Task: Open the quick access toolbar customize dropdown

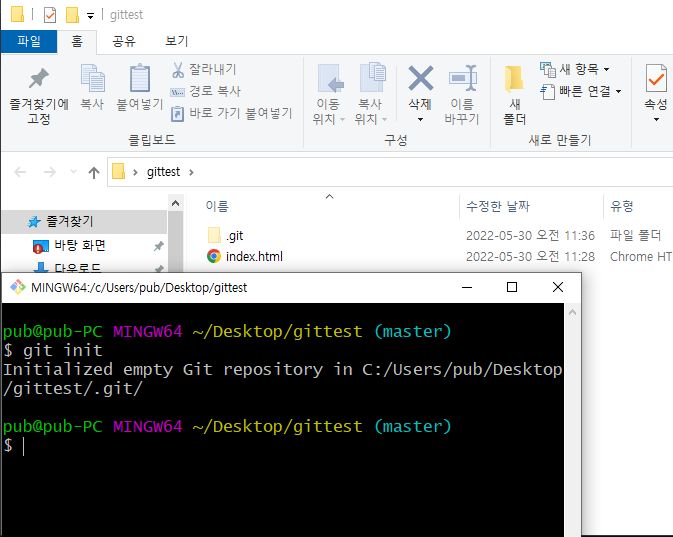Action: (90, 16)
